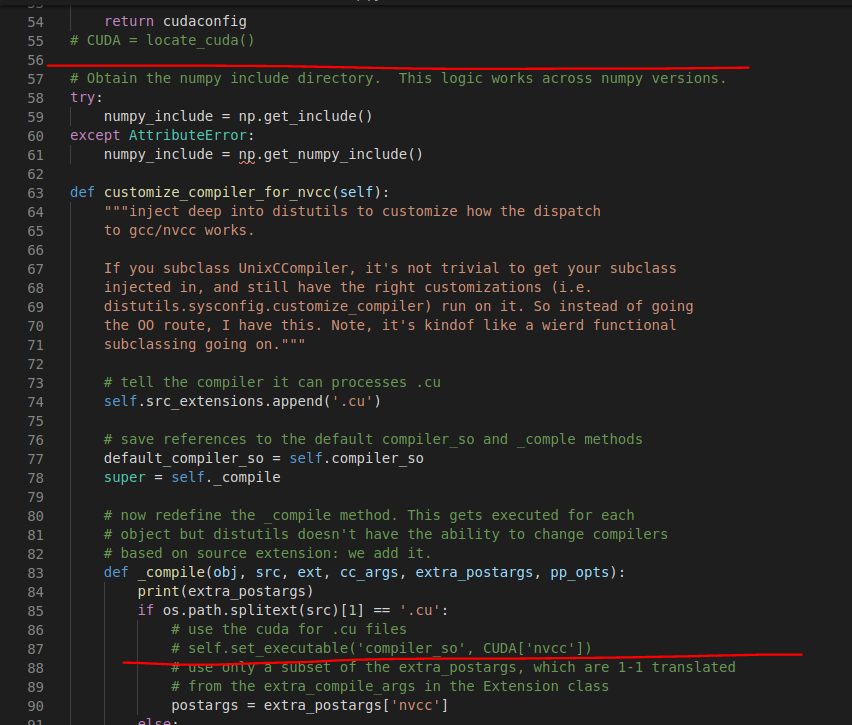Click default_compiler_so variable on line 77
Screen dimensions: 852x725
coord(184,458)
